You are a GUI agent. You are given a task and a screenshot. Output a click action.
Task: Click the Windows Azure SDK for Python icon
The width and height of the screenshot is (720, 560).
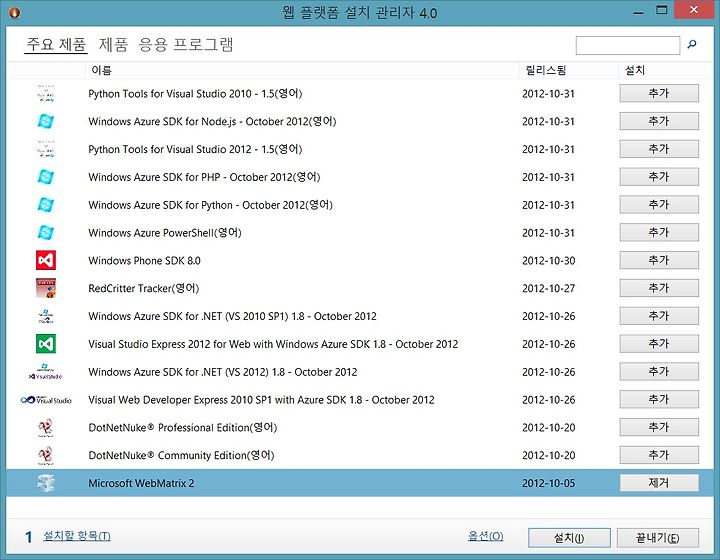[x=46, y=205]
